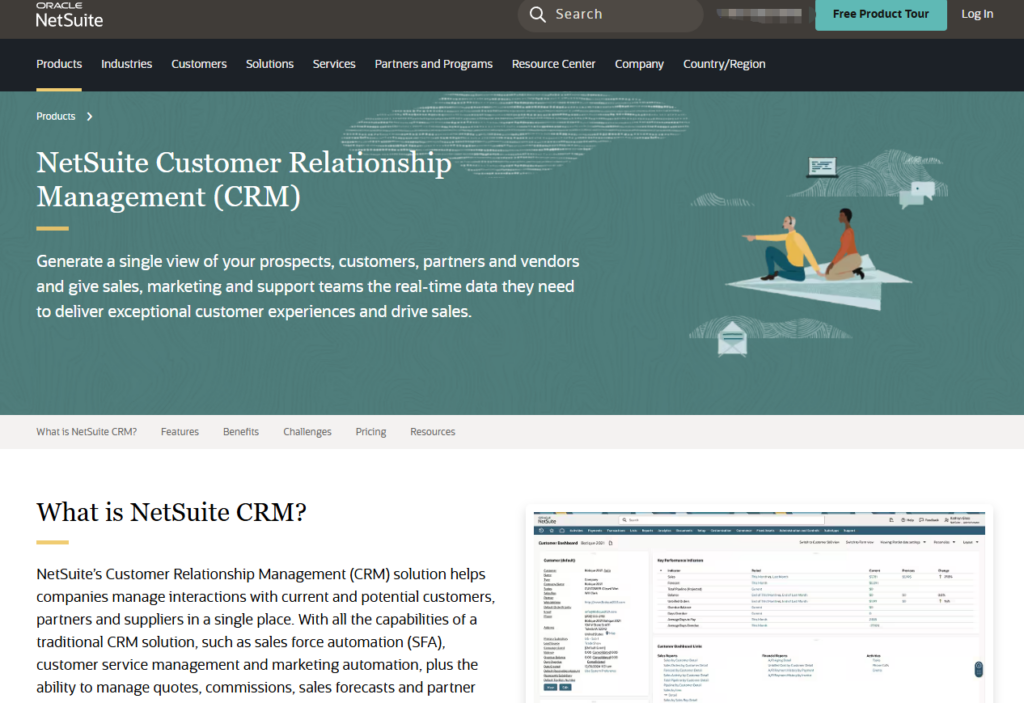Open the Industries menu

126,64
